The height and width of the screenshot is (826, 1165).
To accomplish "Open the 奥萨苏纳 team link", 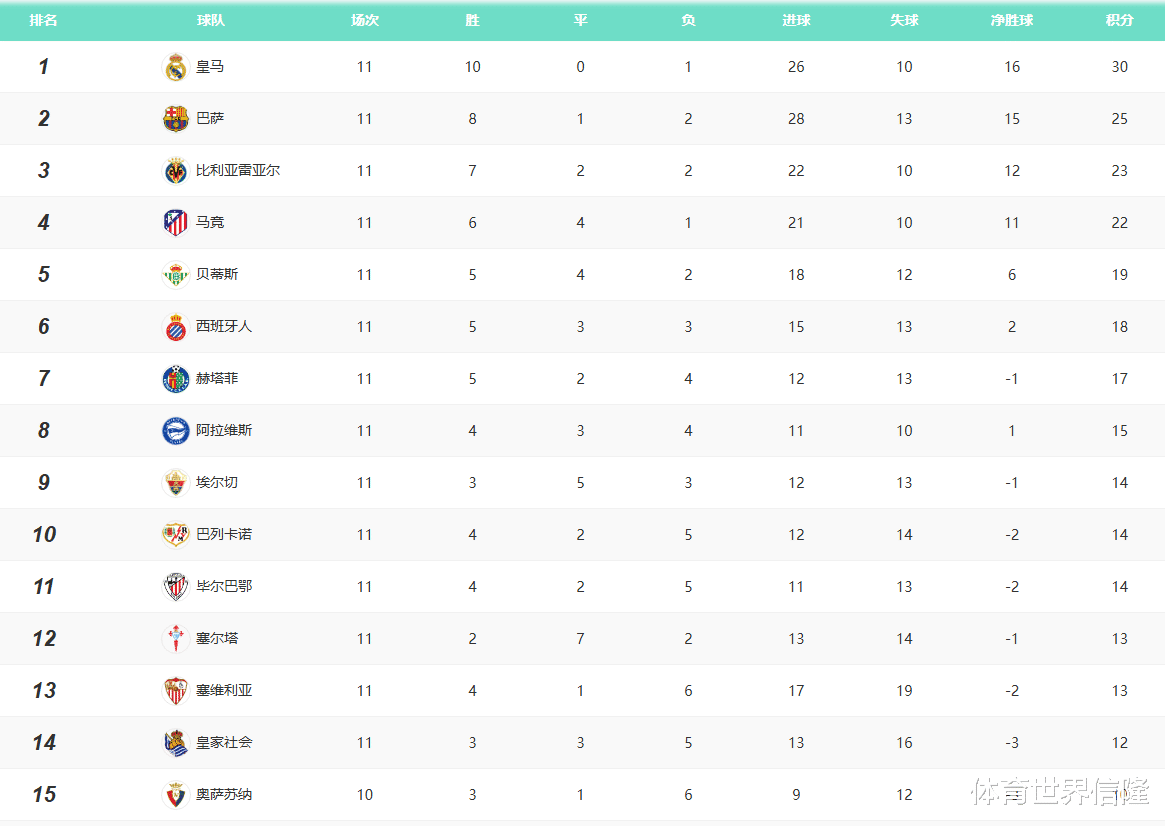I will pyautogui.click(x=224, y=795).
